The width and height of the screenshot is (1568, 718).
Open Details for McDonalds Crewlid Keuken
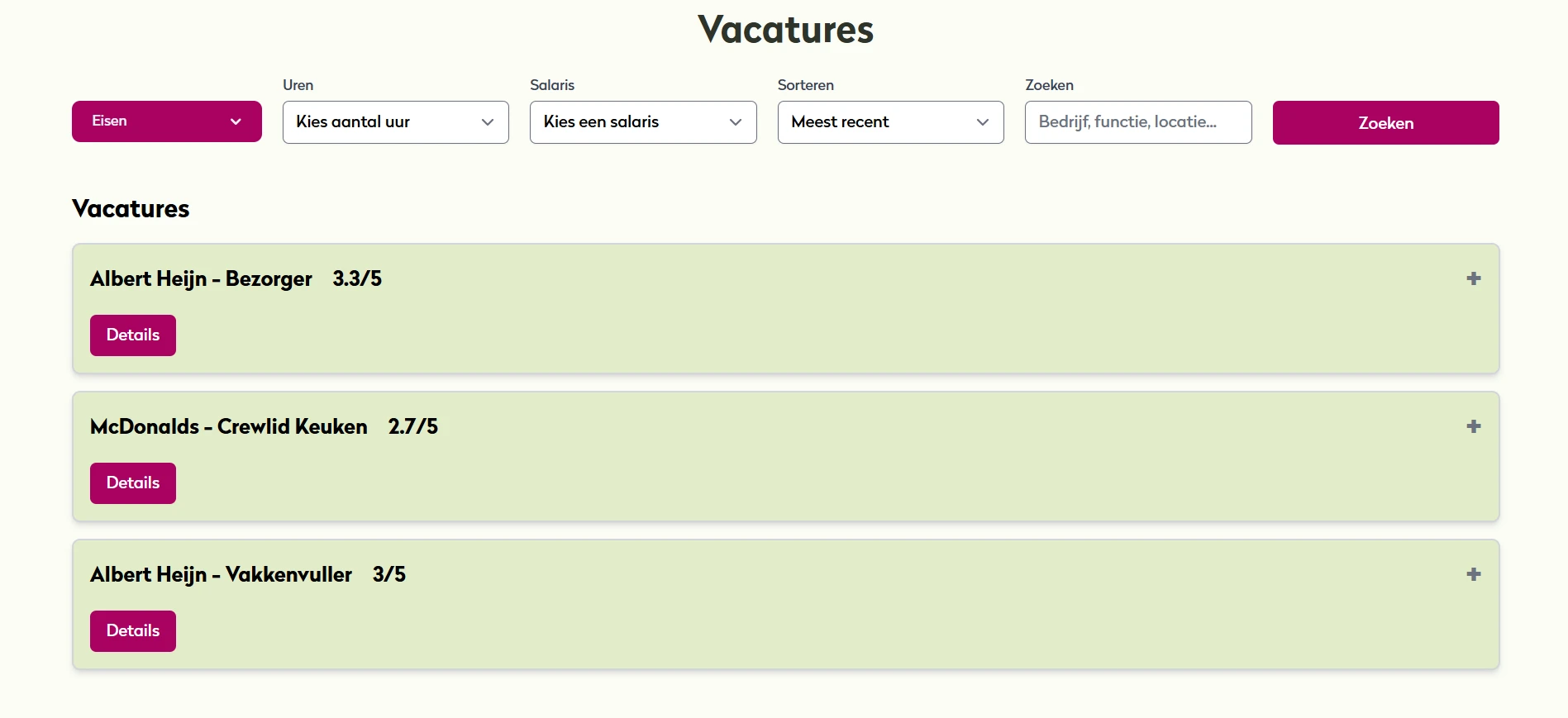(x=132, y=483)
